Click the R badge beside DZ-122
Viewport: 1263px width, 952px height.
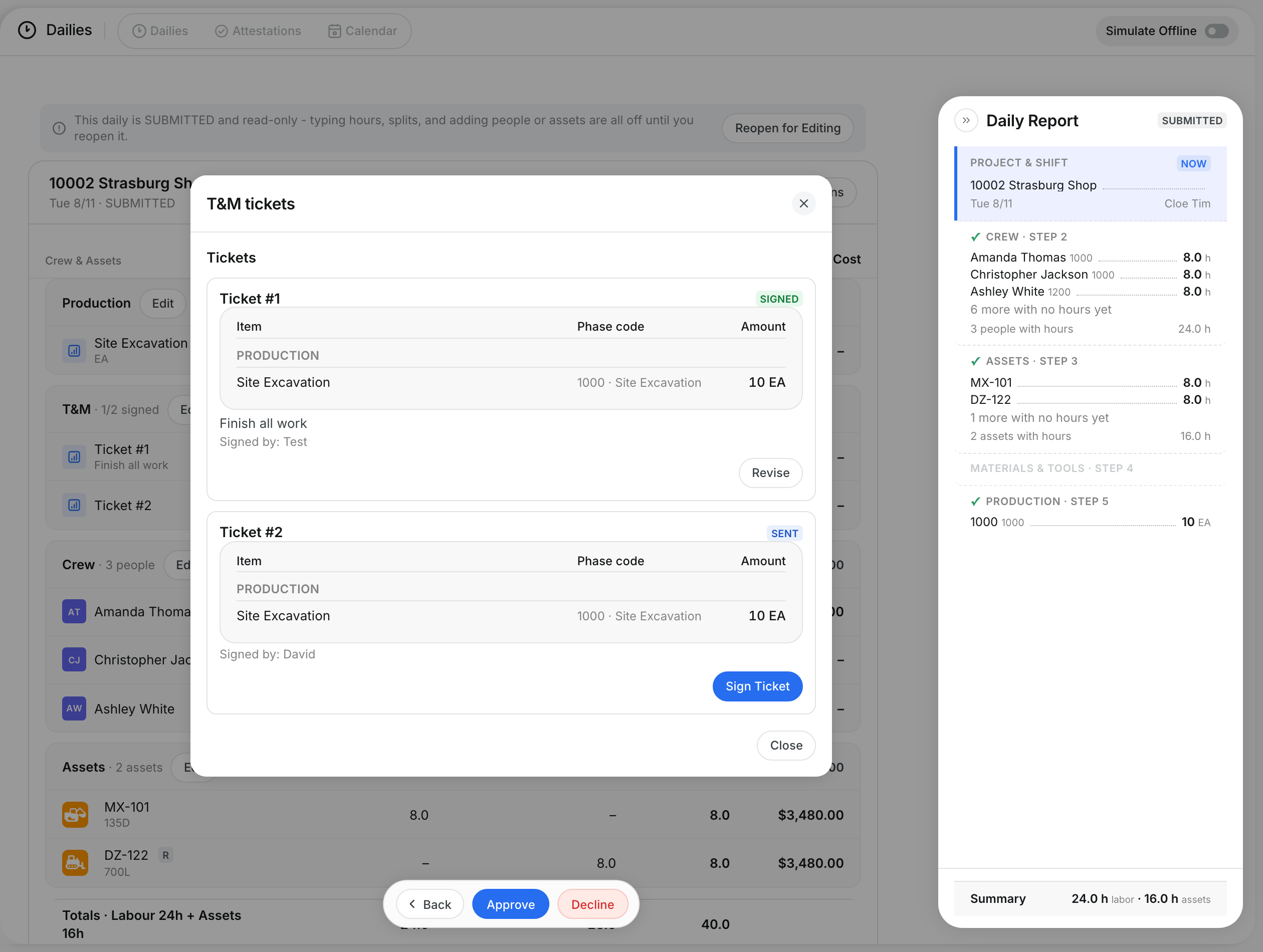coord(165,855)
